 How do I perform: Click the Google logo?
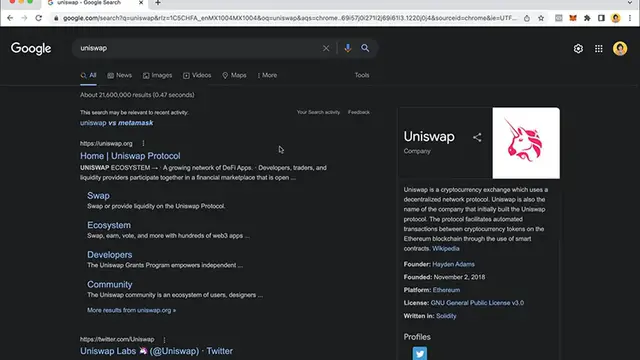(31, 49)
